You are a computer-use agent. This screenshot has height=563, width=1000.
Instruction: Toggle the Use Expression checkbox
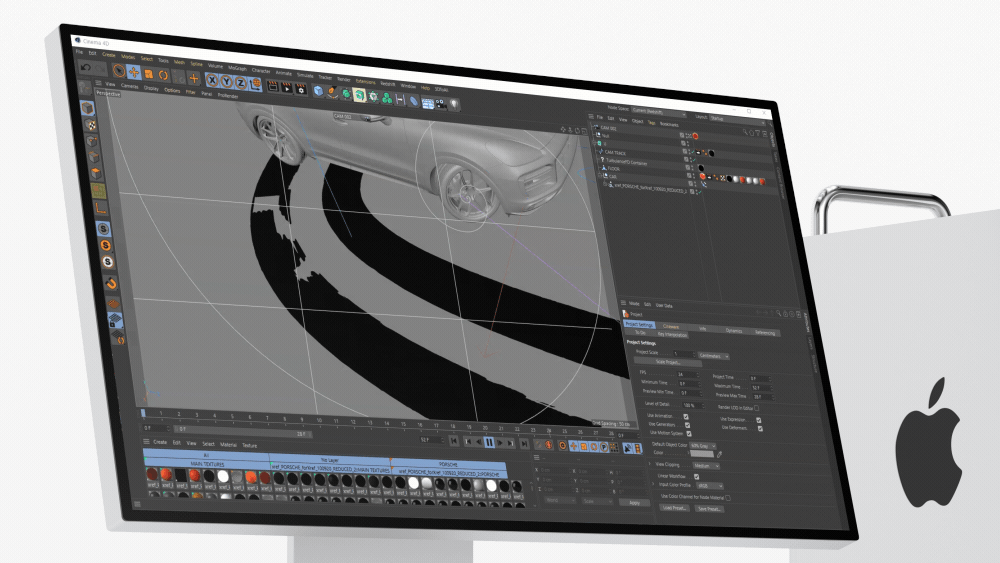(x=759, y=420)
